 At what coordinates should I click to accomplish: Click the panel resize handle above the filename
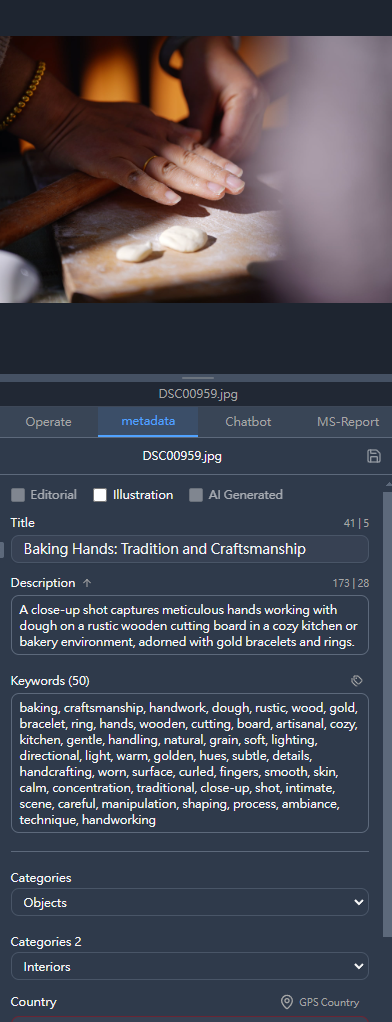coord(198,378)
